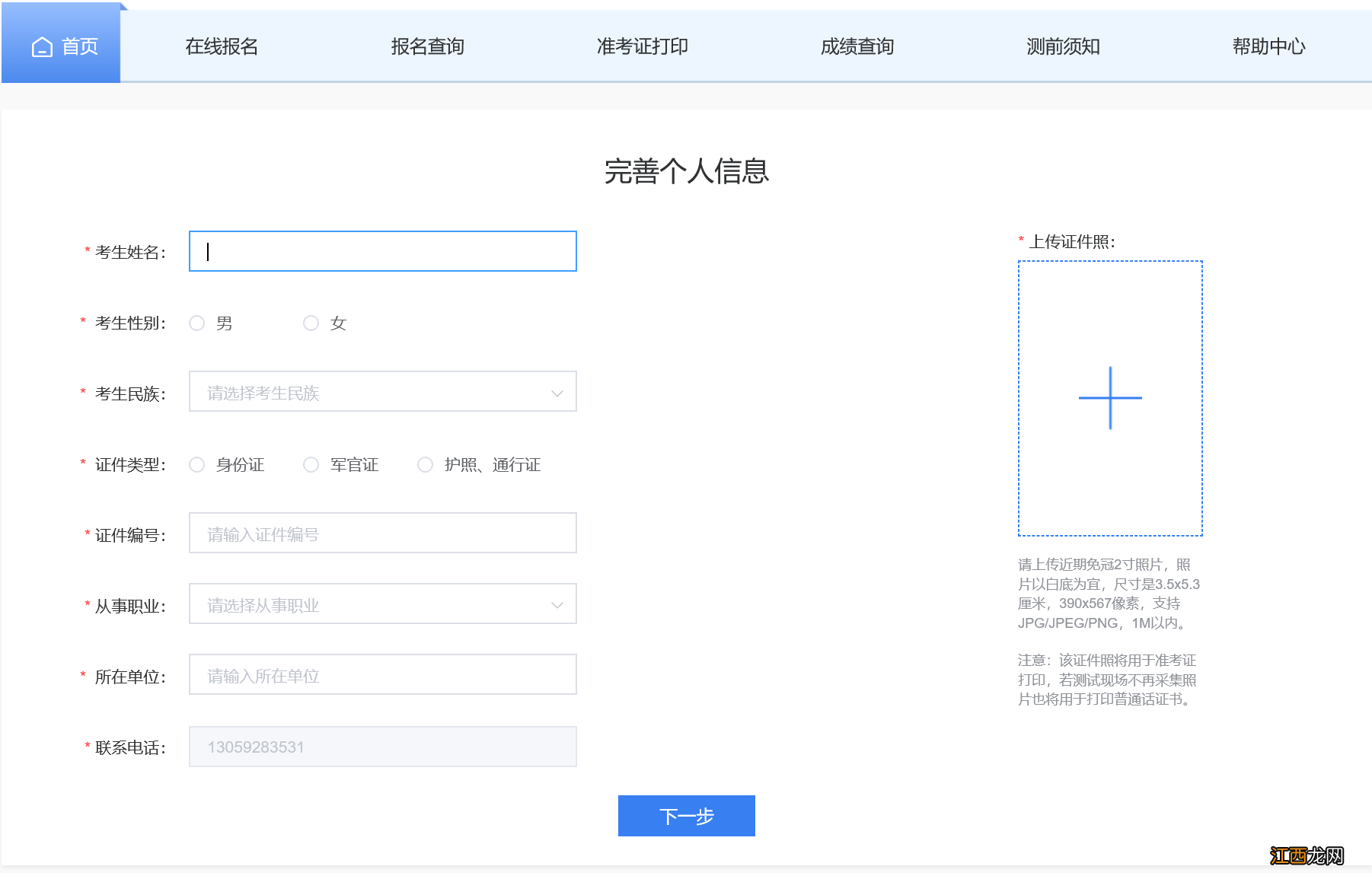
Task: Select 男 gender radio button
Action: click(197, 323)
